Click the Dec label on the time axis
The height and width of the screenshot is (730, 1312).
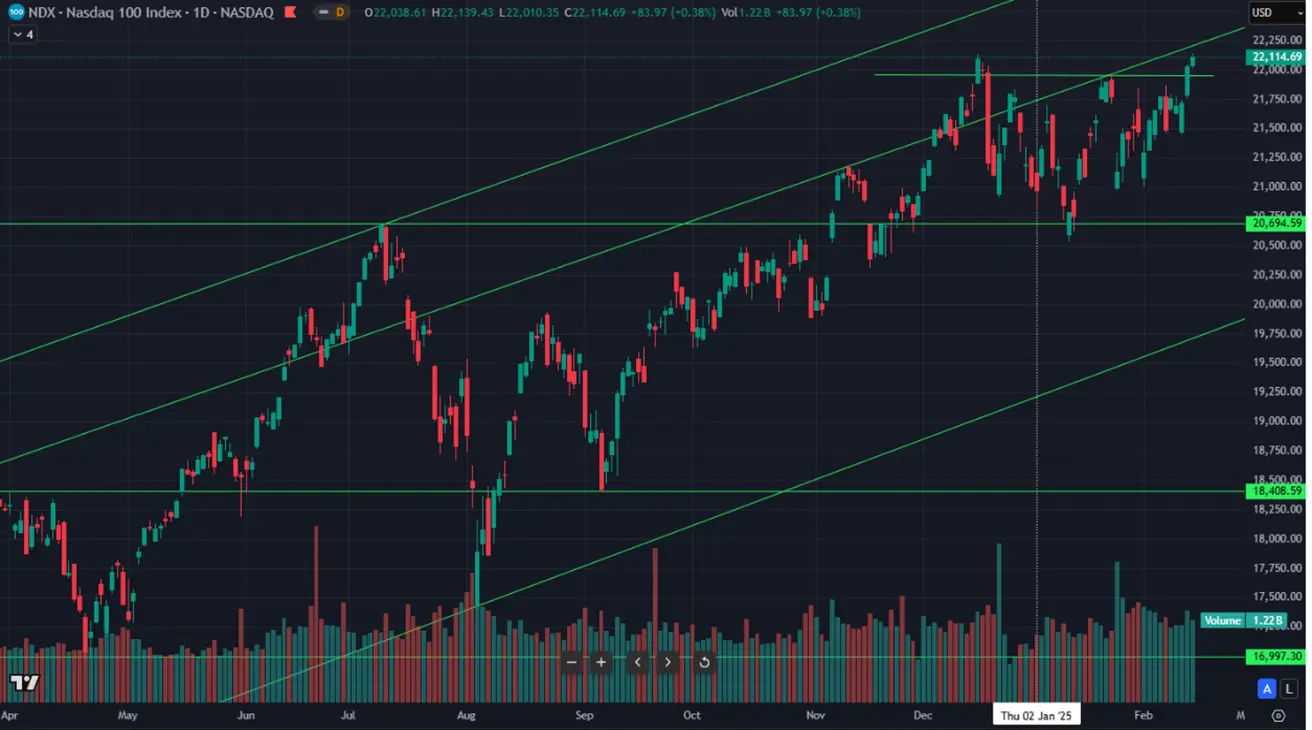(x=922, y=715)
